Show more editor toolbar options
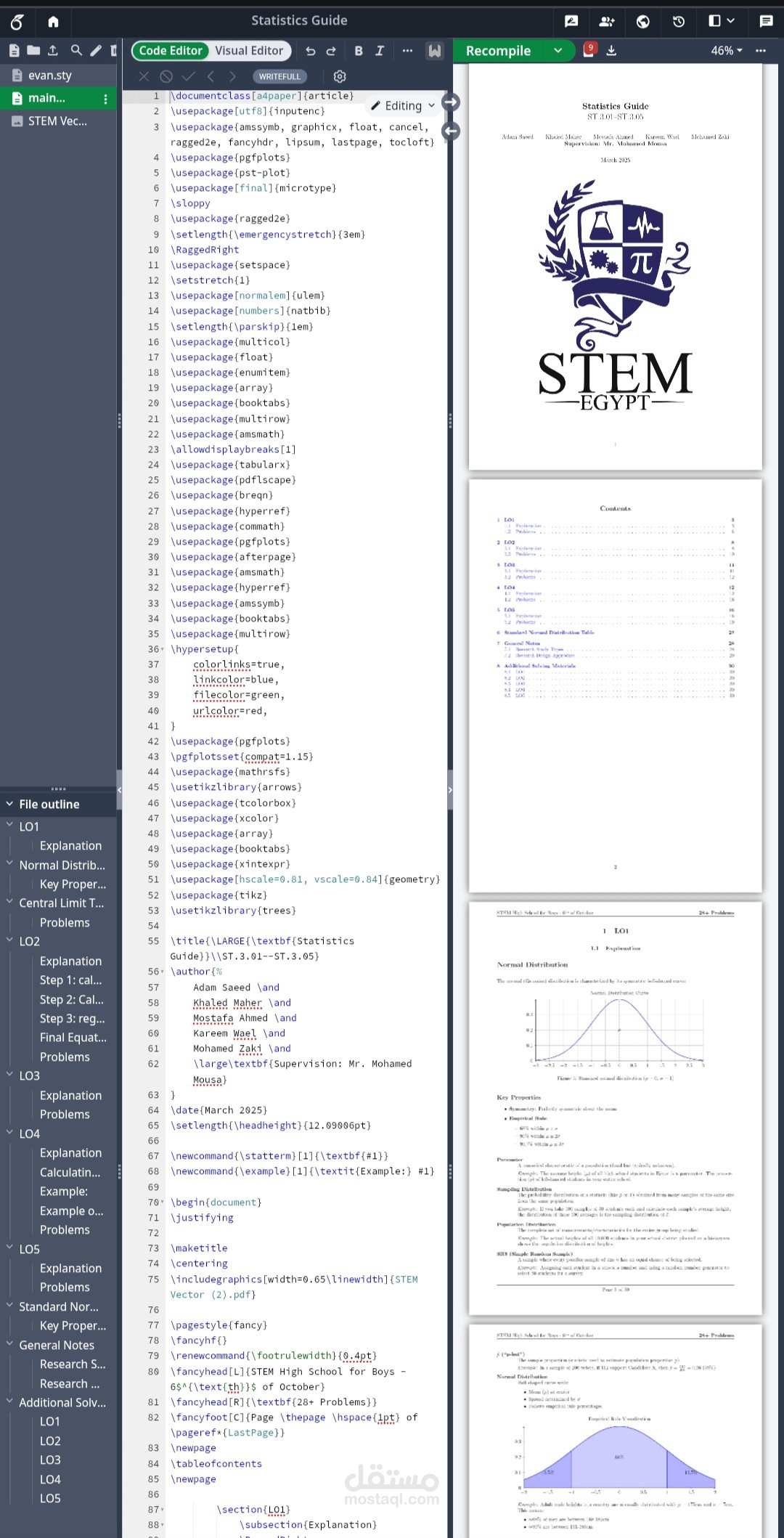This screenshot has height=1538, width=784. pyautogui.click(x=407, y=51)
